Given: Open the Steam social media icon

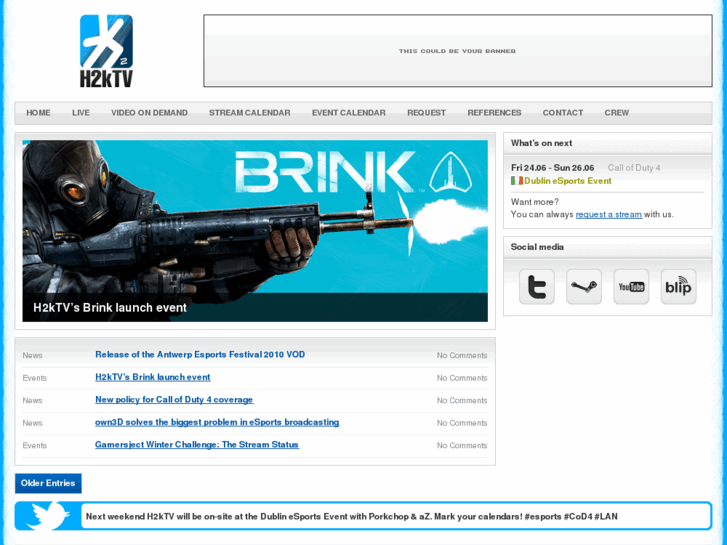Looking at the screenshot, I should [584, 287].
